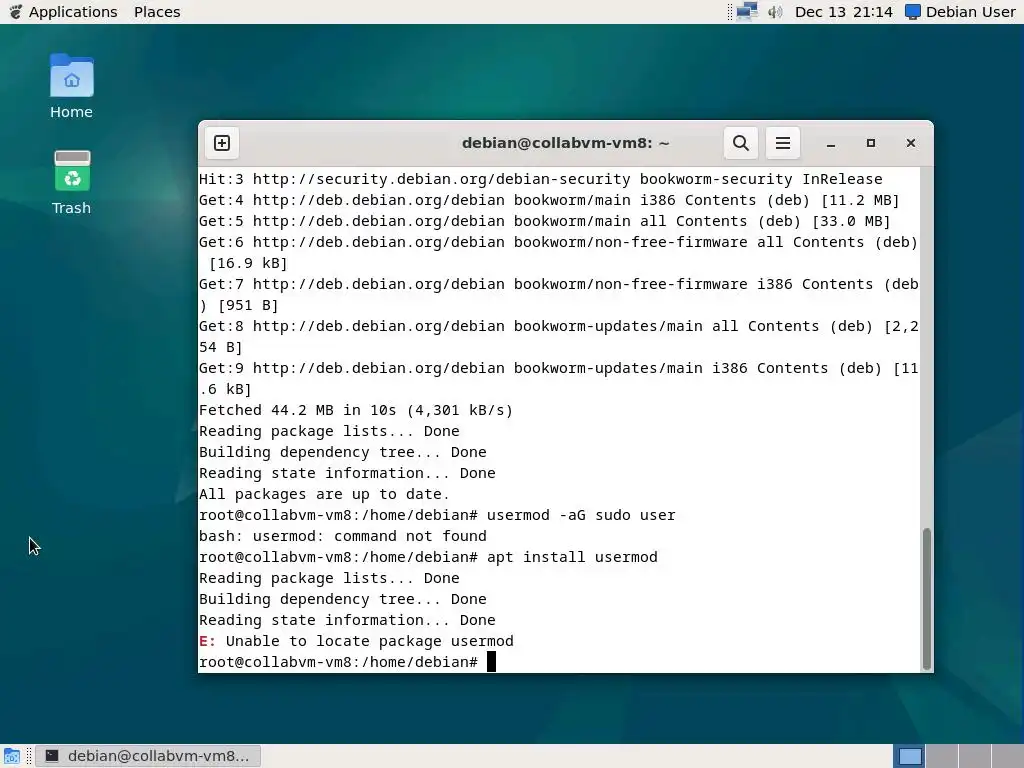Click the Get:5 bookworm/main all Contents line
This screenshot has height=768, width=1024.
click(545, 221)
